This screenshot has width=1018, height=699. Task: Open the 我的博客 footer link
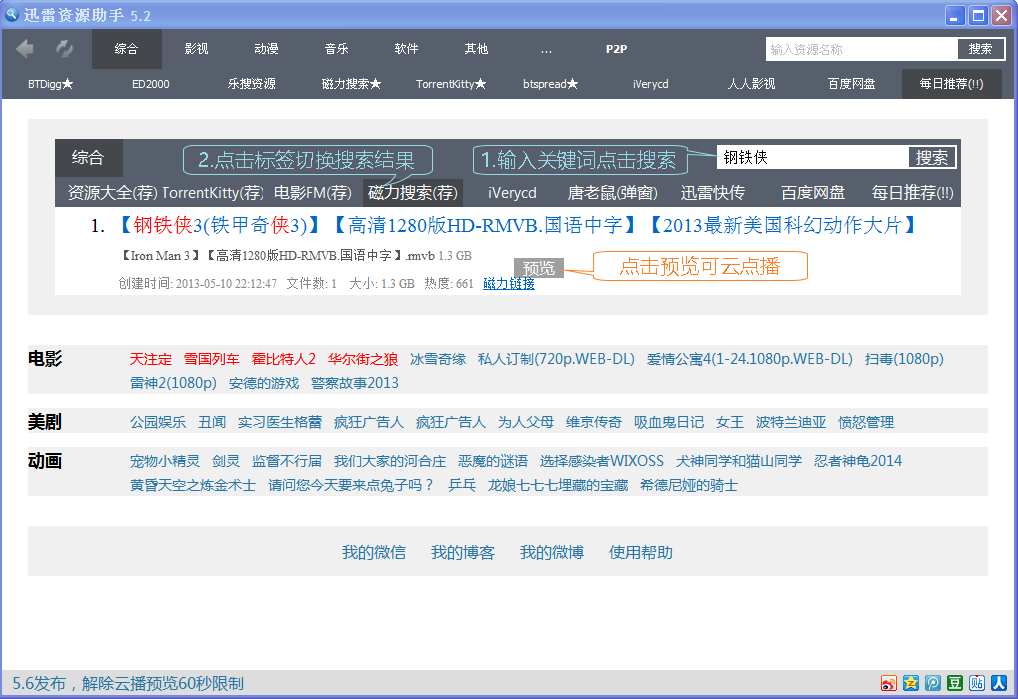(x=463, y=552)
